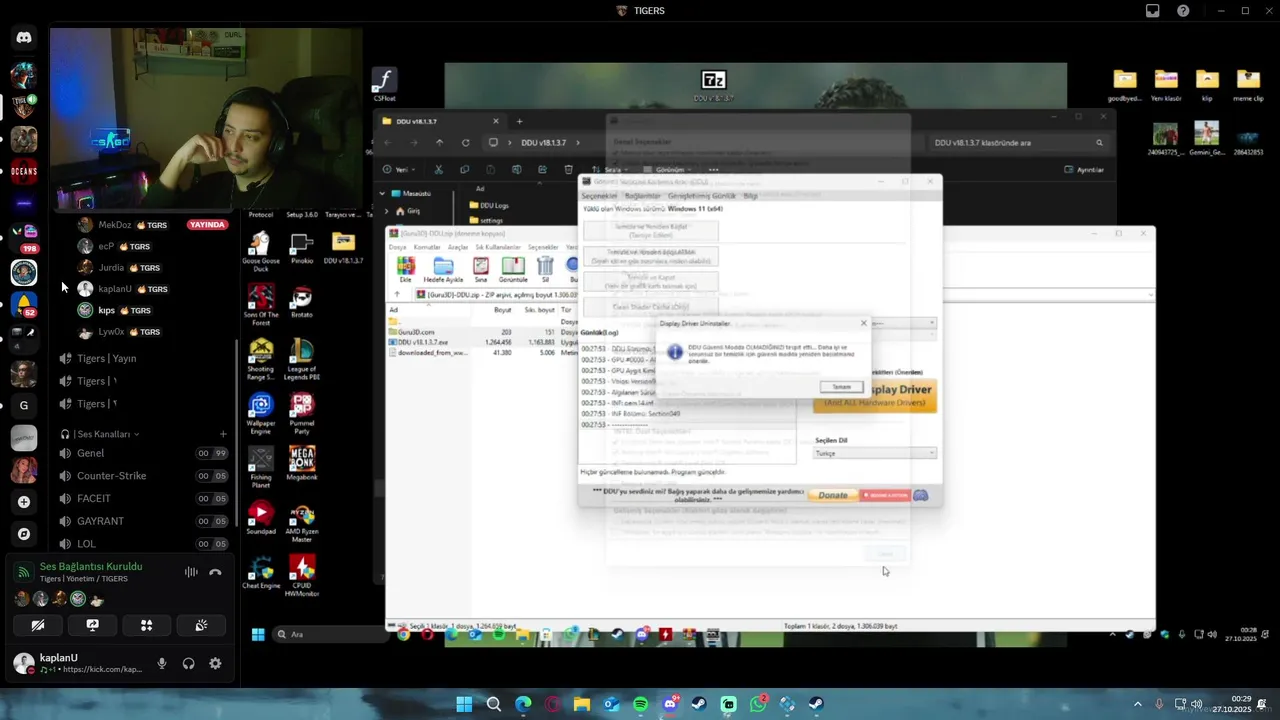This screenshot has width=1280, height=720.
Task: Click Explorer search field DDU klasöründe ara
Action: coord(1019,143)
